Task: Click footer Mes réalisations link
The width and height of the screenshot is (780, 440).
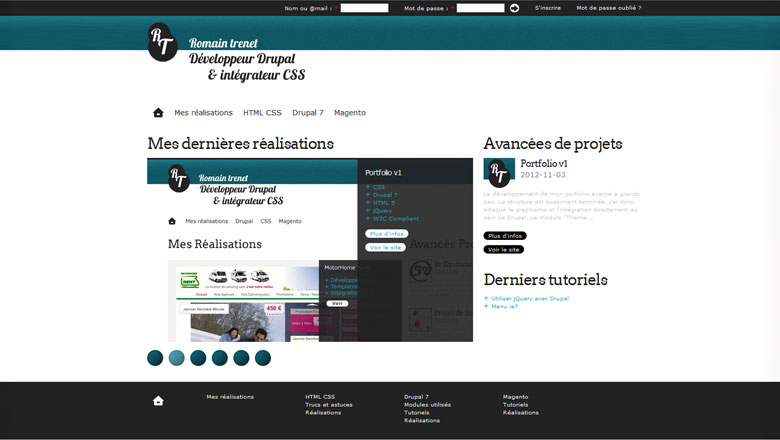Action: 230,397
